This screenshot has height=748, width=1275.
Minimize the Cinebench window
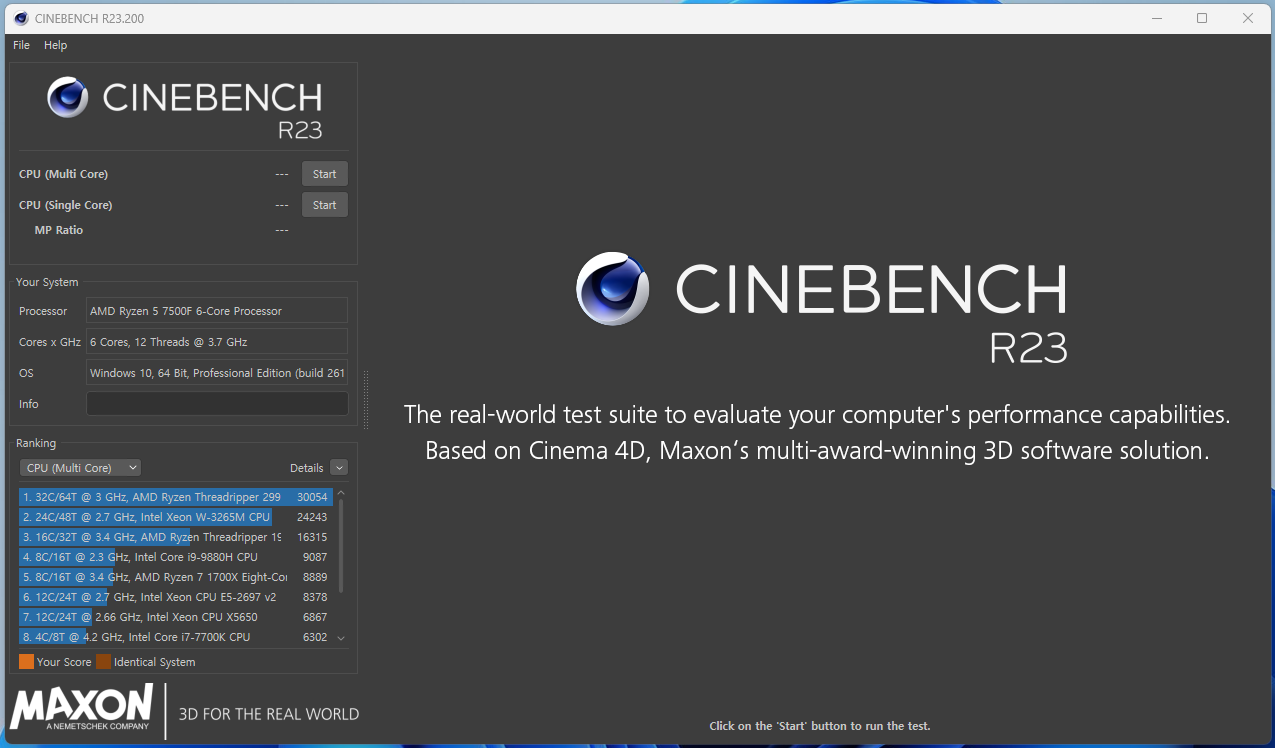tap(1156, 18)
